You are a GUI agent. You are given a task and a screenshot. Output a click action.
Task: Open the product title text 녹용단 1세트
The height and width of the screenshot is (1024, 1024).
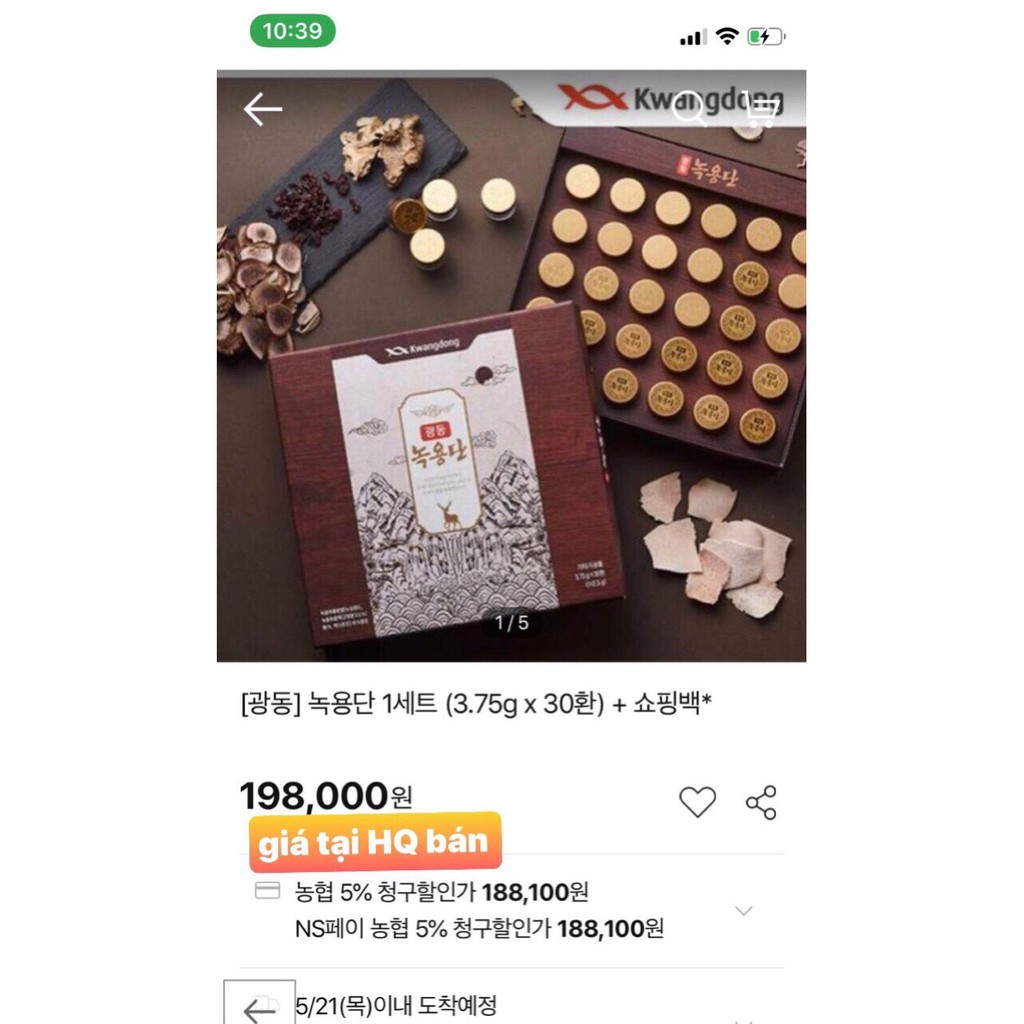(475, 706)
